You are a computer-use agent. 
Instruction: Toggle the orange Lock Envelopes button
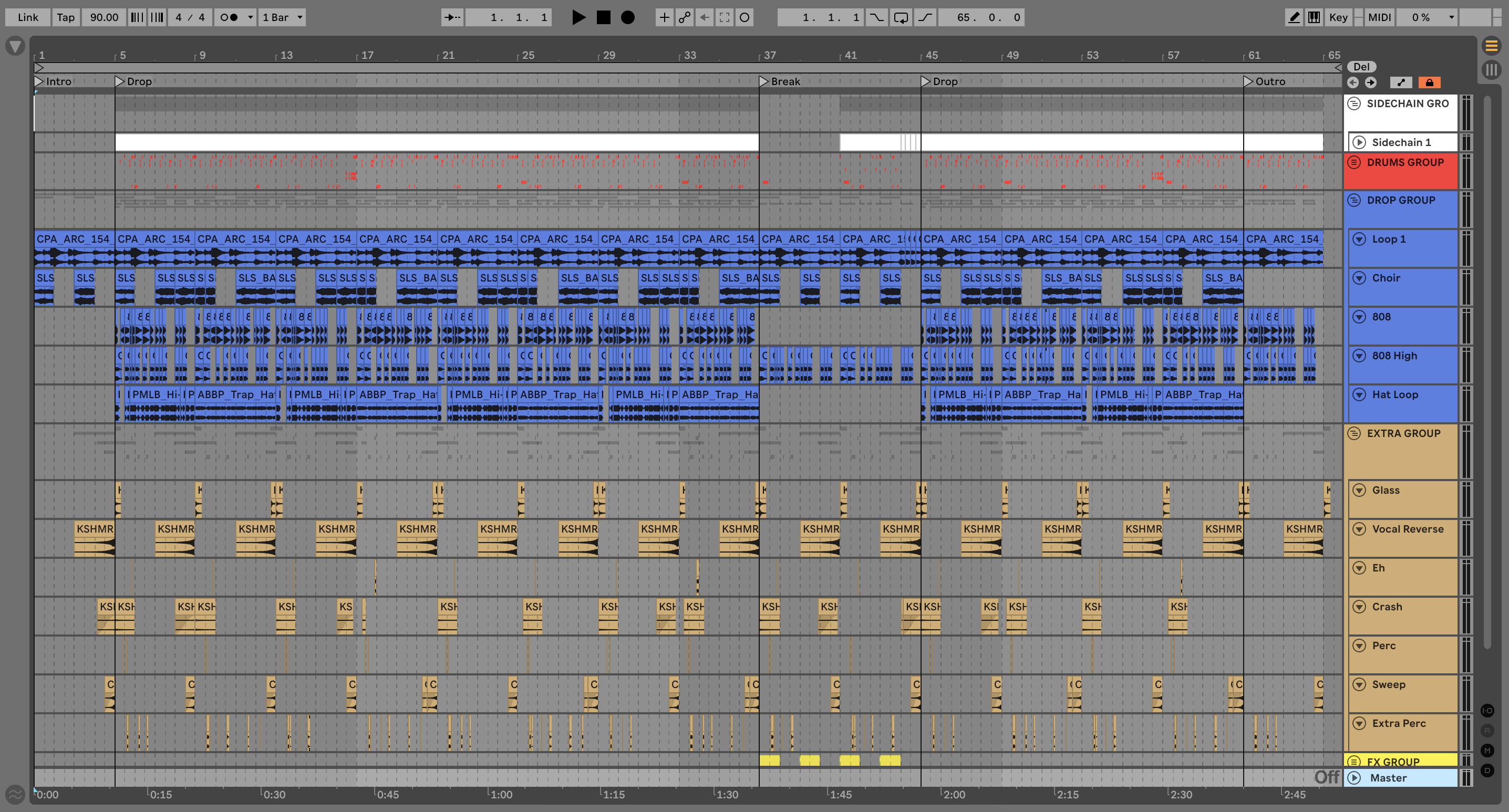tap(1429, 82)
